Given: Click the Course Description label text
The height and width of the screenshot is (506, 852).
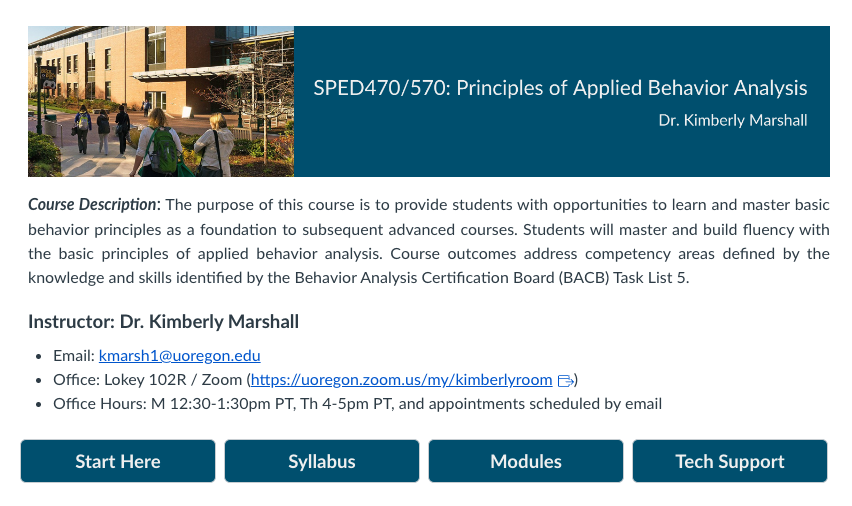Looking at the screenshot, I should (92, 204).
